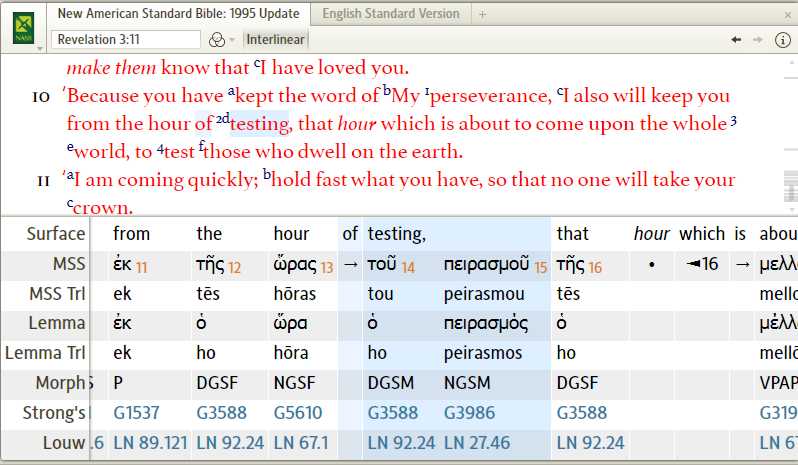Click the Surface row label

point(56,234)
